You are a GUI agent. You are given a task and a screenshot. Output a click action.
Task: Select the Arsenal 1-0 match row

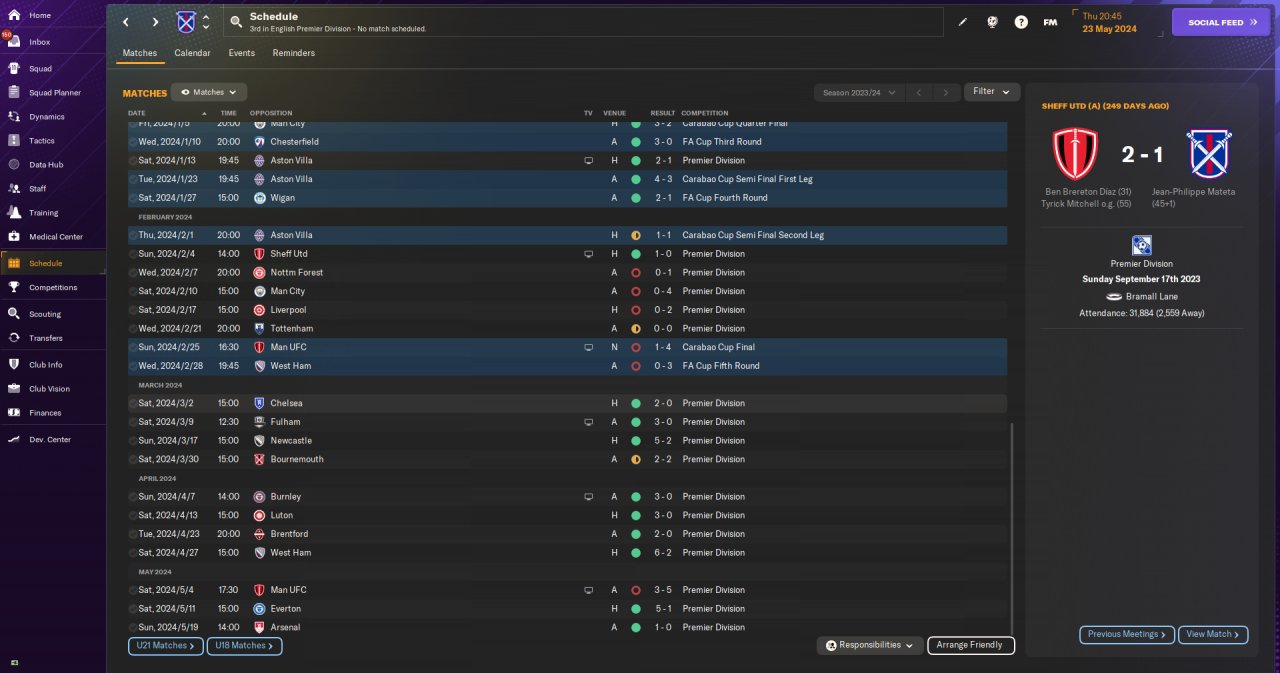[567, 627]
